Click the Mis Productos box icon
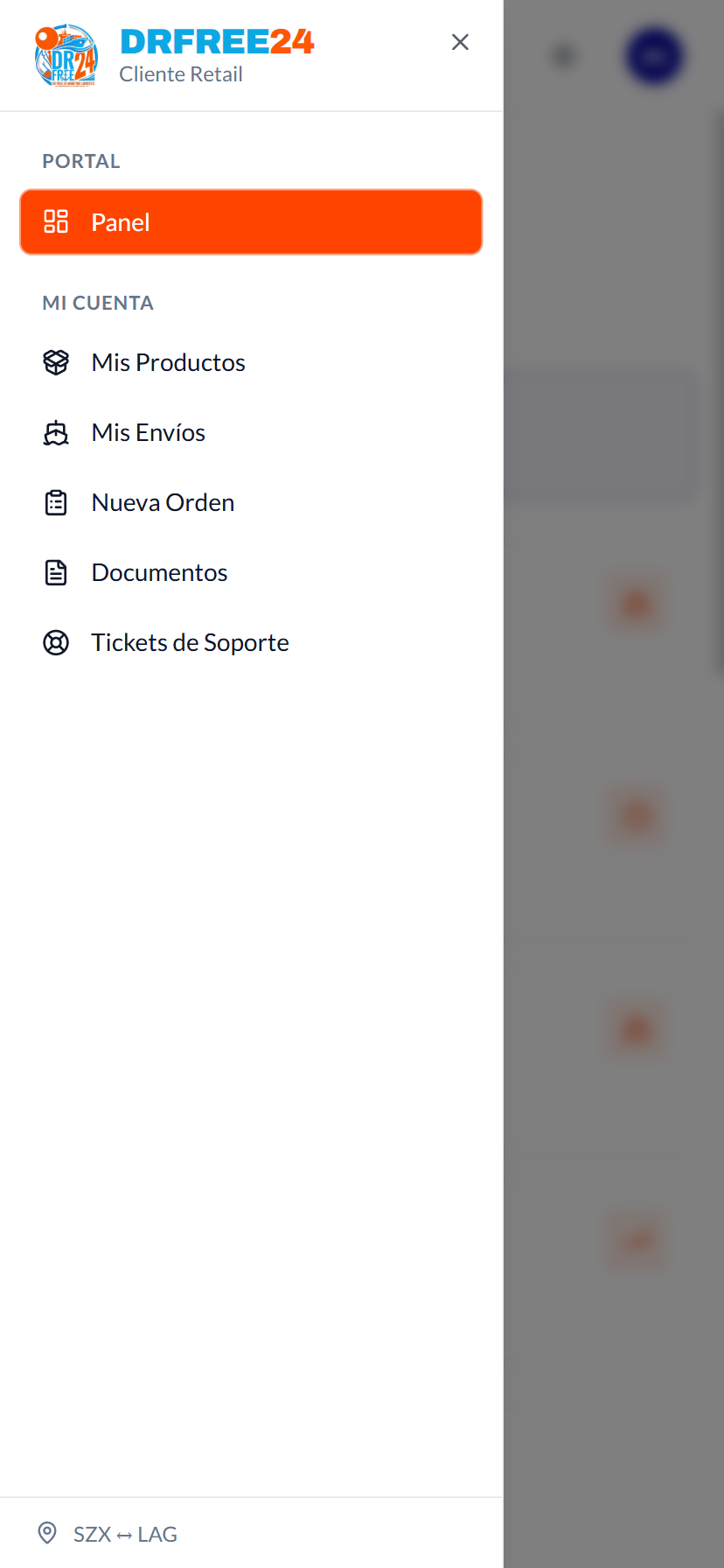The image size is (724, 1568). [x=56, y=362]
